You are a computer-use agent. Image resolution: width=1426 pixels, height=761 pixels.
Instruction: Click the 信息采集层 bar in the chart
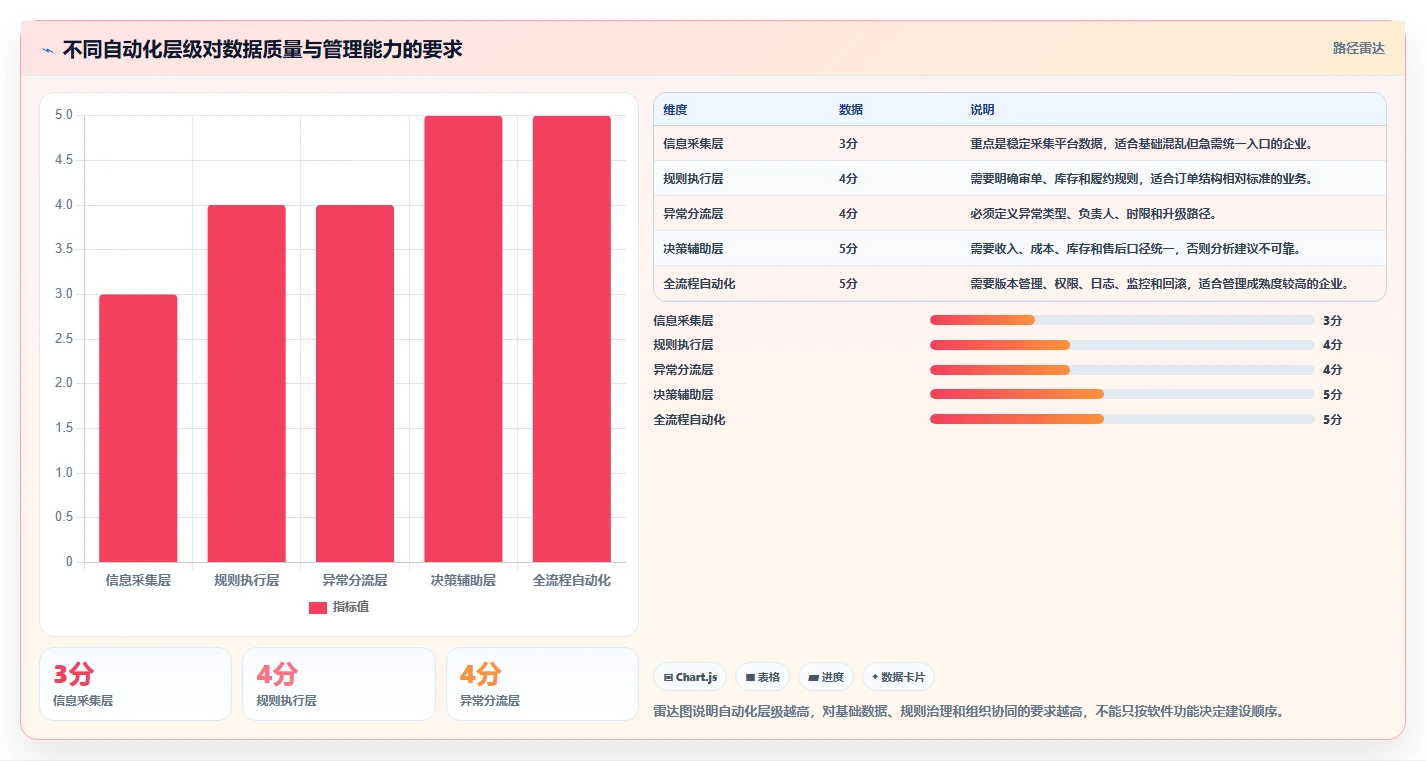click(138, 428)
